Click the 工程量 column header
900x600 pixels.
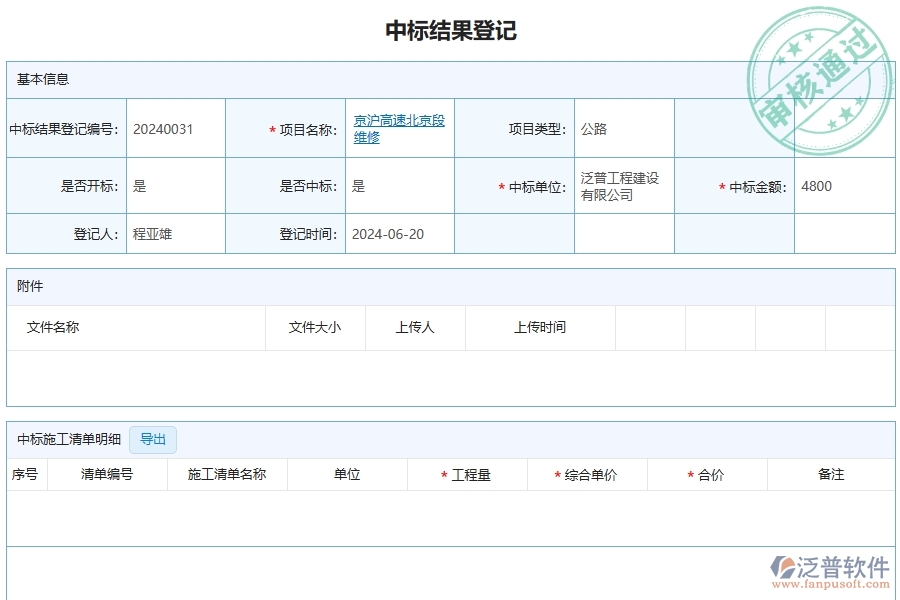(472, 474)
